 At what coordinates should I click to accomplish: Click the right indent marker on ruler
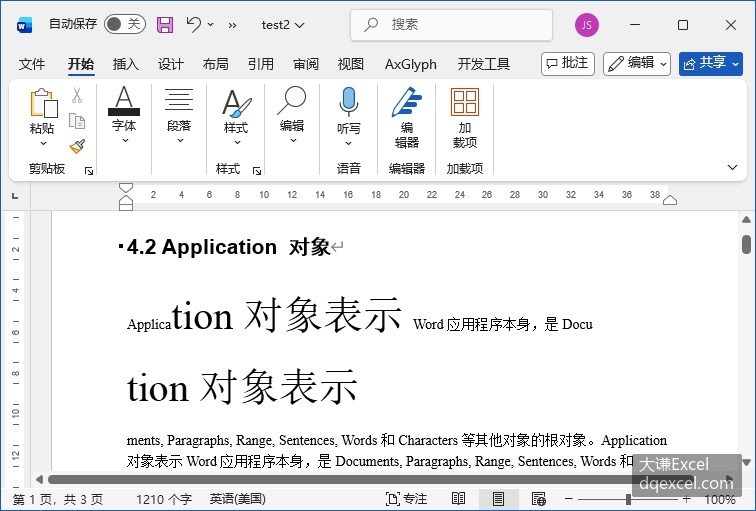670,200
